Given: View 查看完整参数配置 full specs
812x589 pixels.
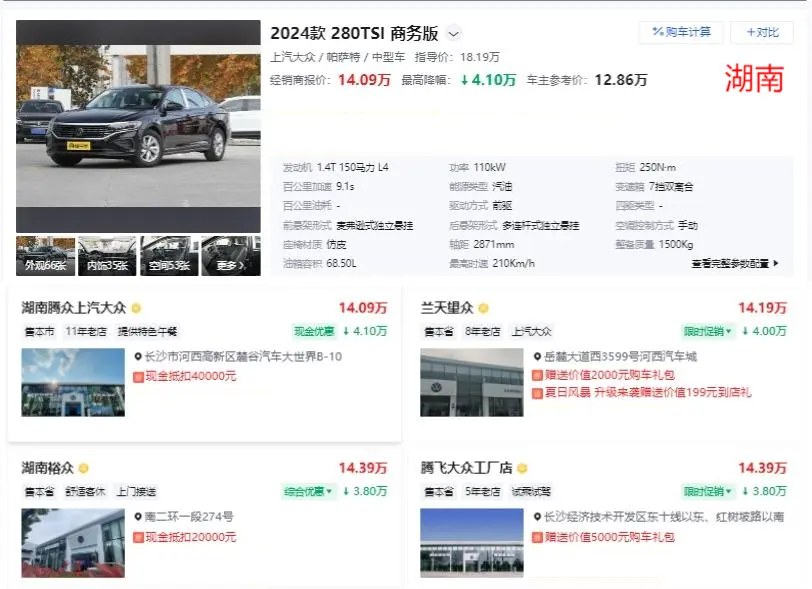Looking at the screenshot, I should pos(735,264).
